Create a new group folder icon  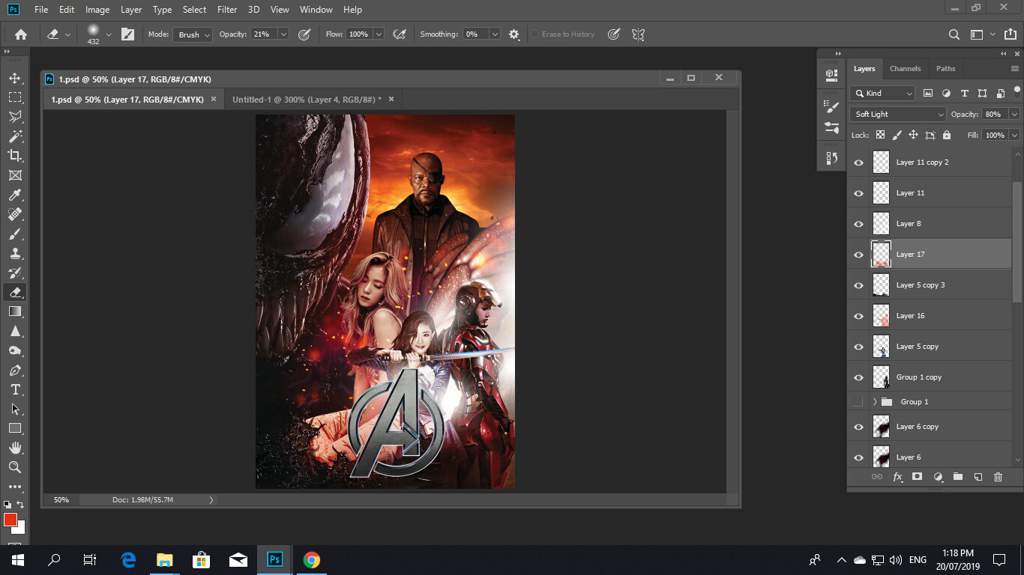pyautogui.click(x=957, y=477)
